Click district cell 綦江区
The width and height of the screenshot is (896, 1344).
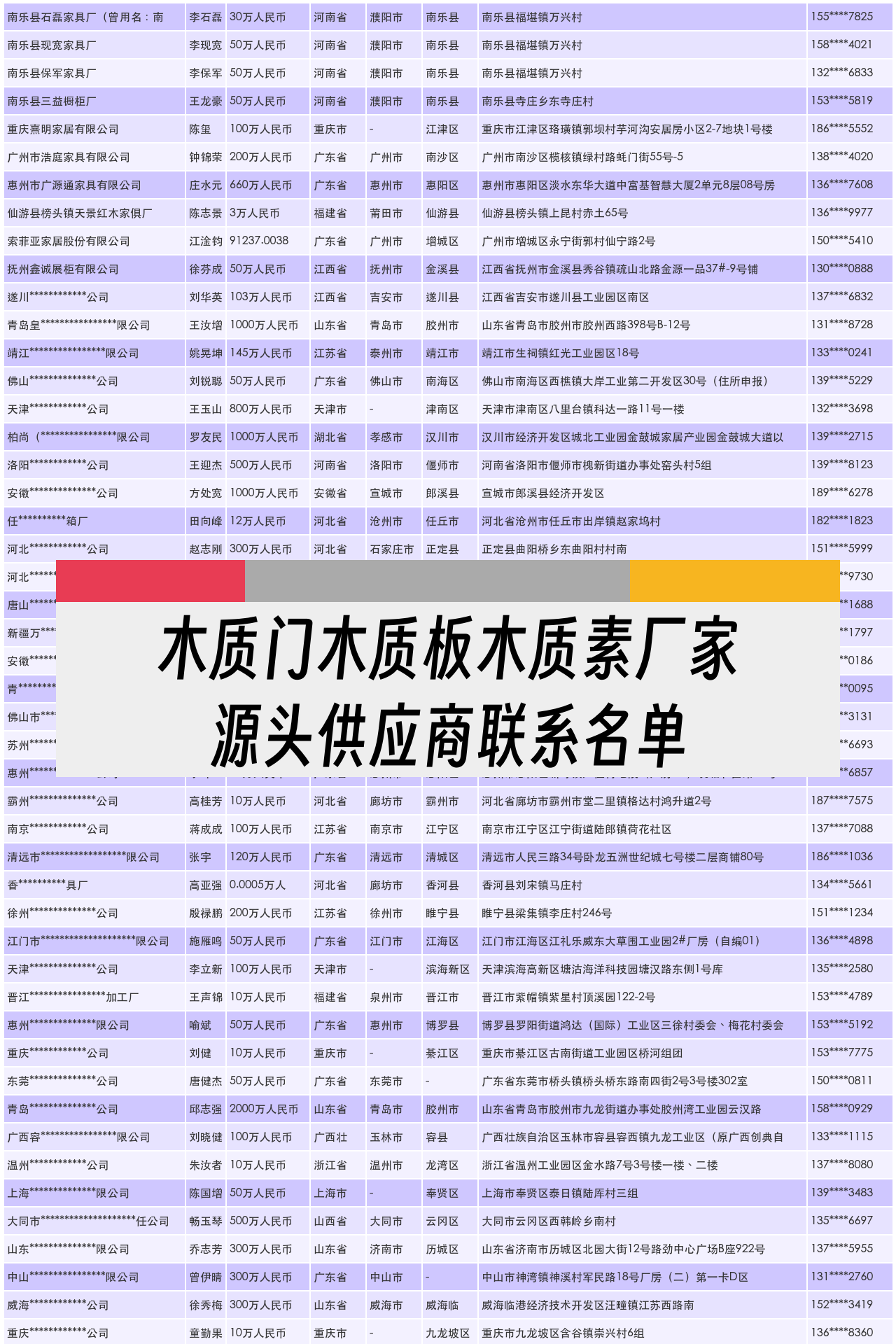pyautogui.click(x=442, y=1053)
